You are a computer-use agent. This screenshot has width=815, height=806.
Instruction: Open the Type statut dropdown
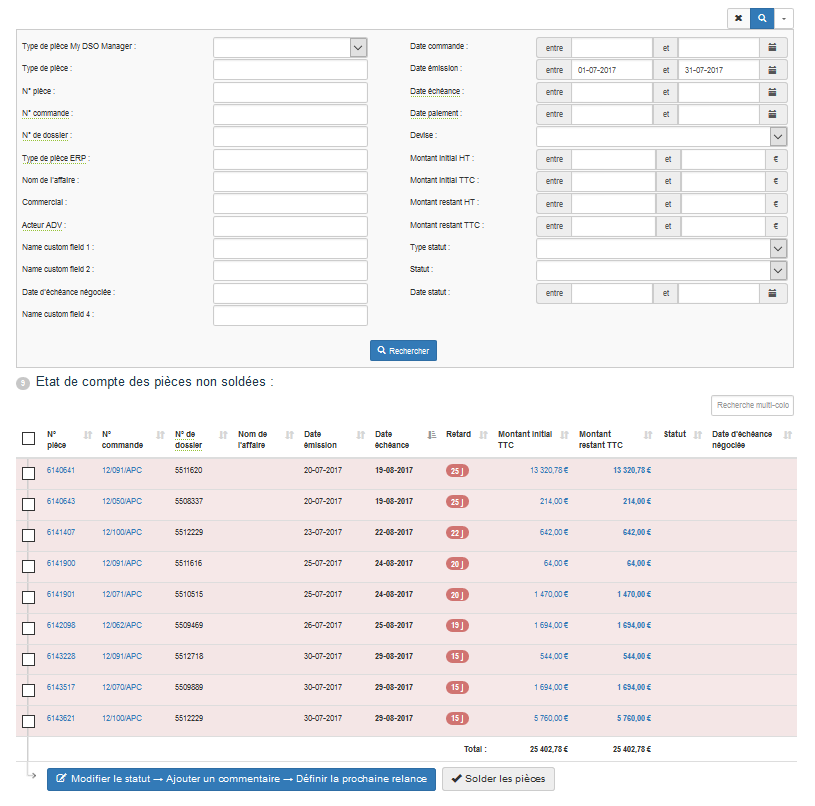[x=778, y=248]
